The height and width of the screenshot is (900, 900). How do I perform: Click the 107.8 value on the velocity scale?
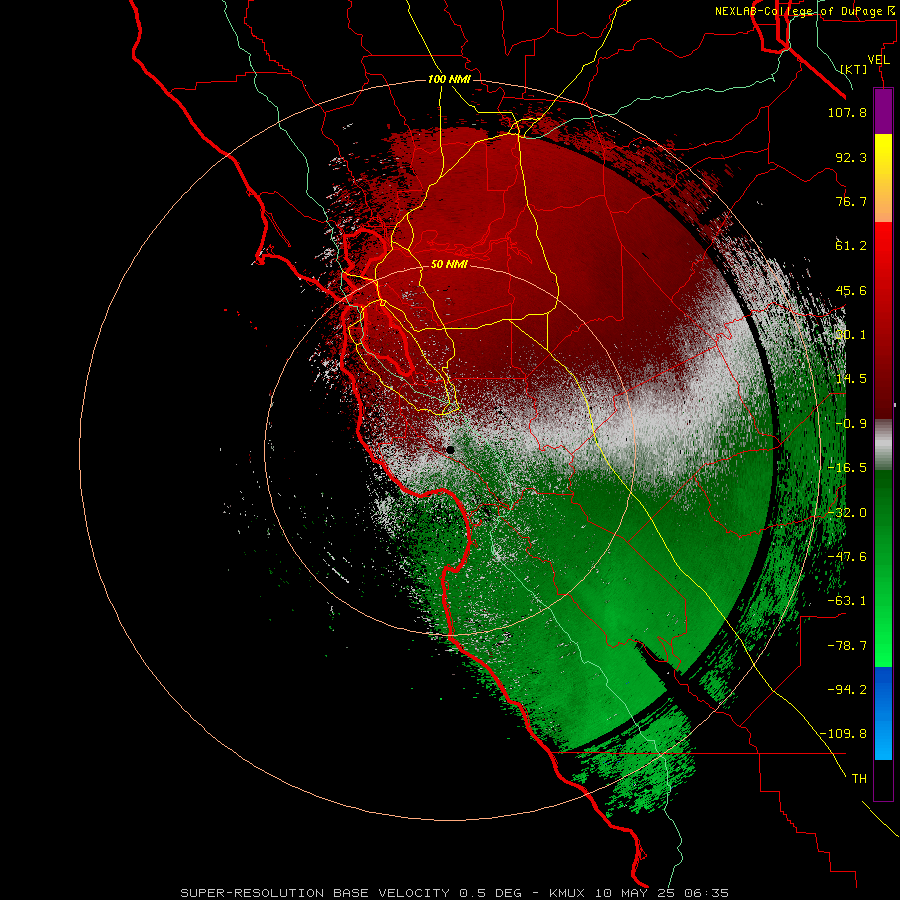847,112
